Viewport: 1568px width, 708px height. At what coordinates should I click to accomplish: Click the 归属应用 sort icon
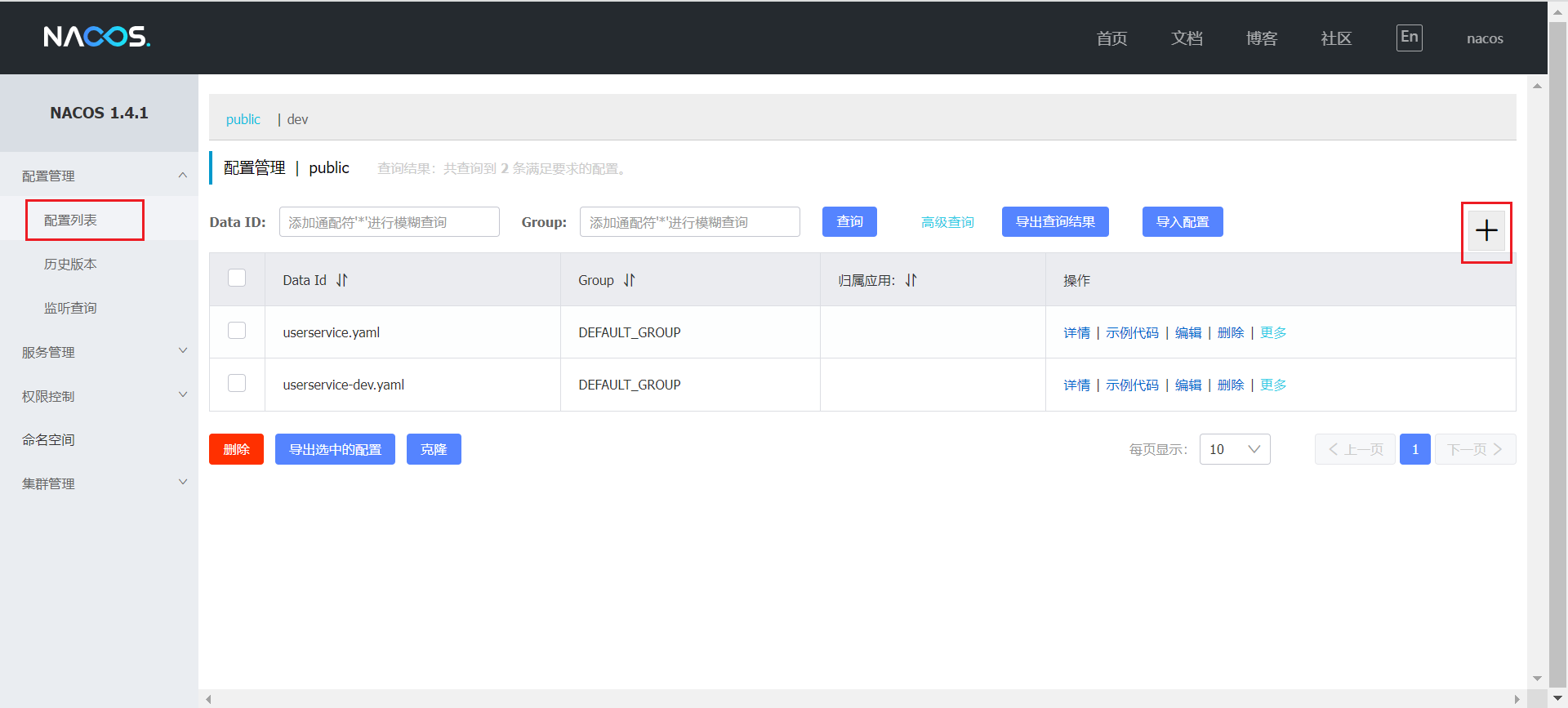[911, 280]
